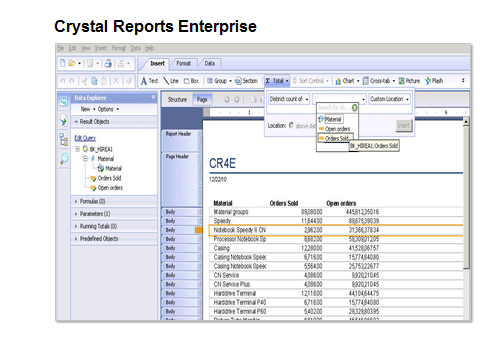Select the Insert ribbon tab
Image resolution: width=480 pixels, height=360 pixels.
click(157, 63)
